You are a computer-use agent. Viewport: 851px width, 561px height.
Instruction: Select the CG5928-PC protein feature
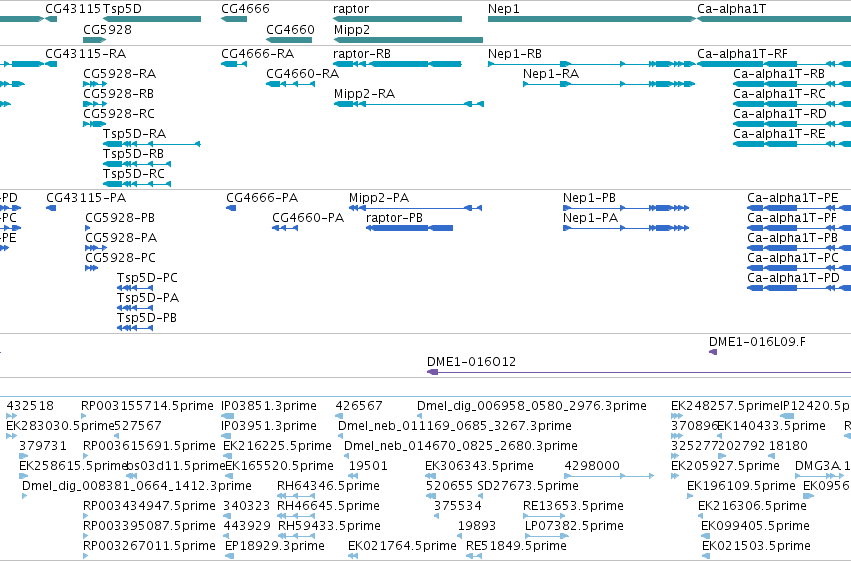coord(91,268)
